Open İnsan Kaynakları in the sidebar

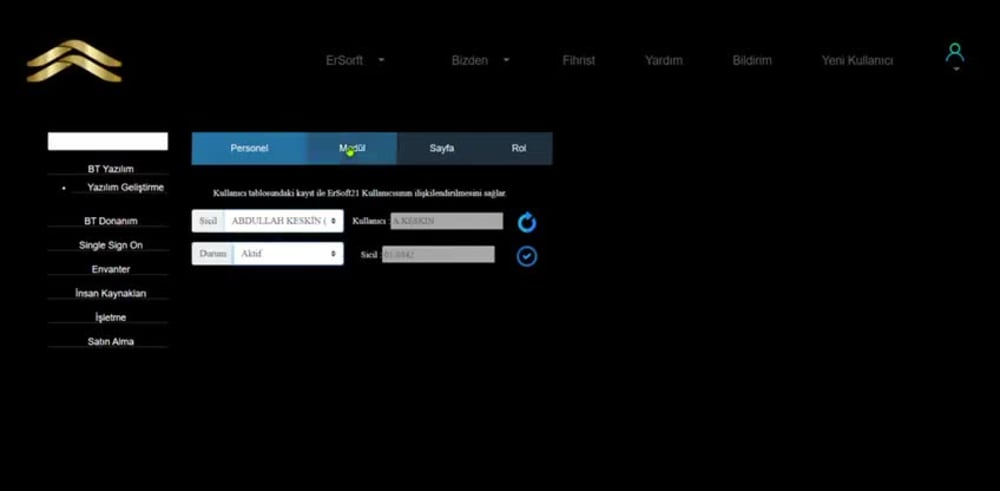tap(110, 293)
